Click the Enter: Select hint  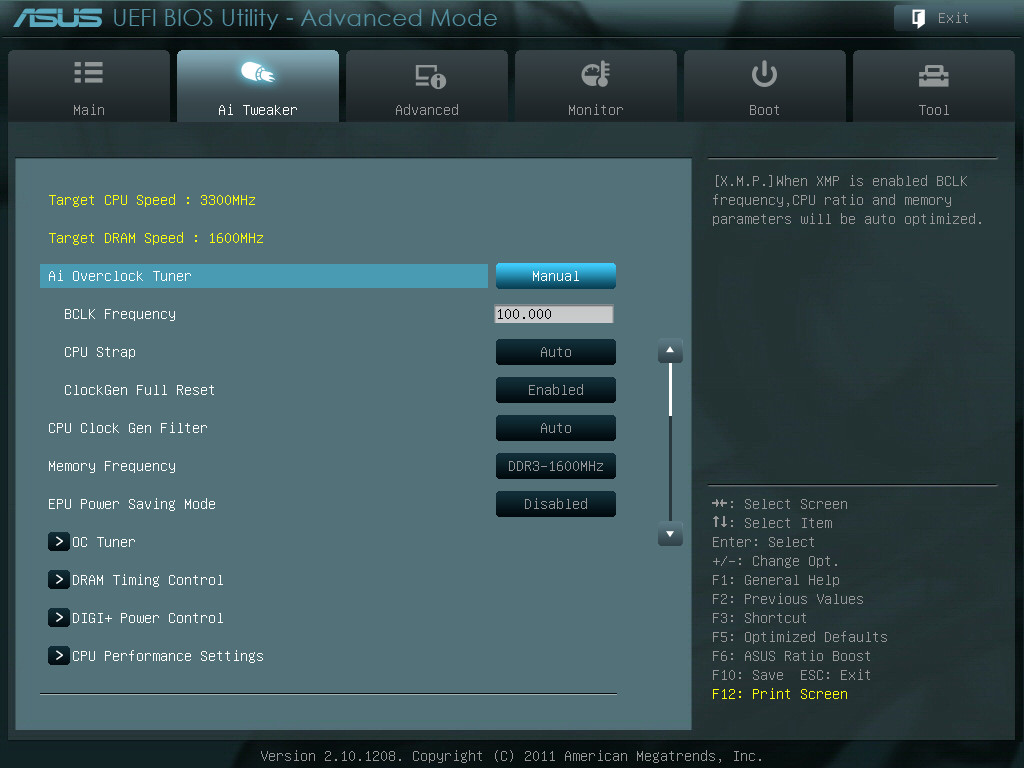[x=763, y=542]
